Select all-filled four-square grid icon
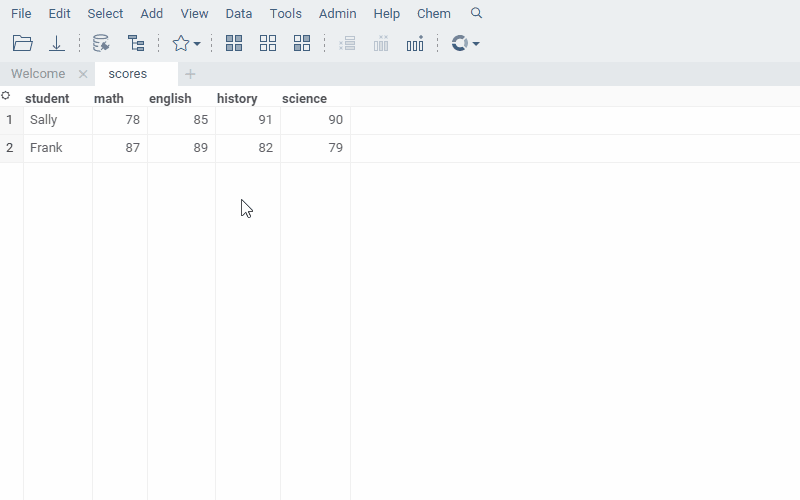 pos(234,43)
